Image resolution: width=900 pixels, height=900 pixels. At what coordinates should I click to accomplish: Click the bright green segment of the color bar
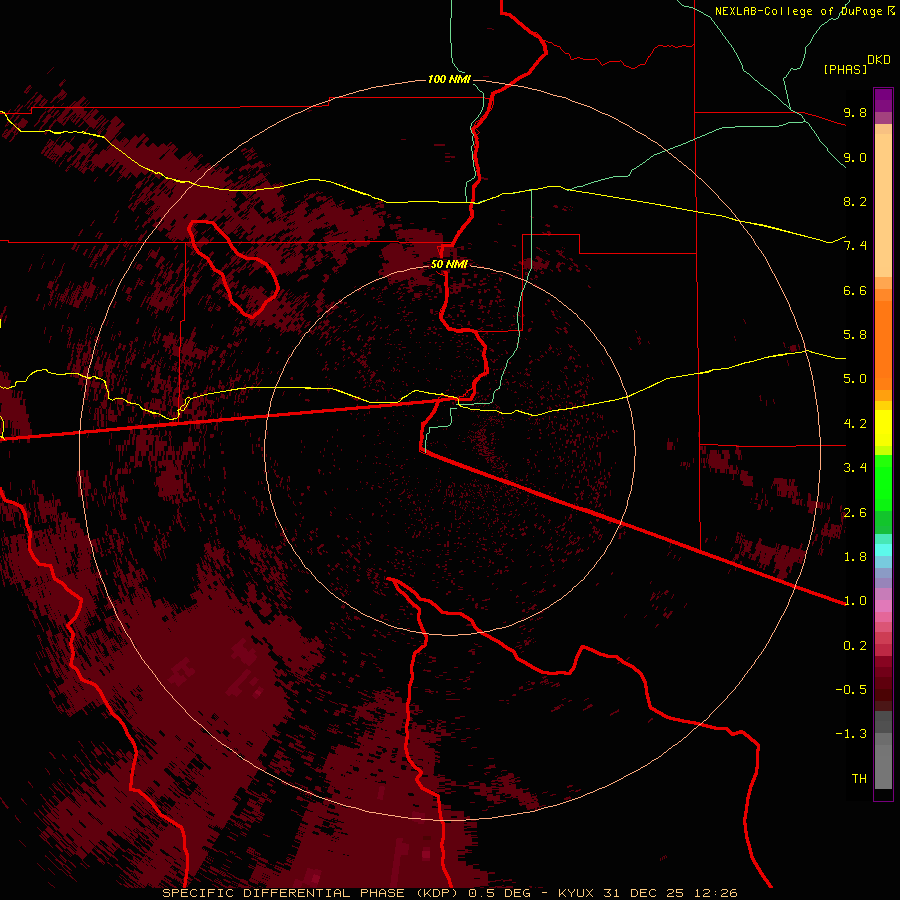point(883,482)
